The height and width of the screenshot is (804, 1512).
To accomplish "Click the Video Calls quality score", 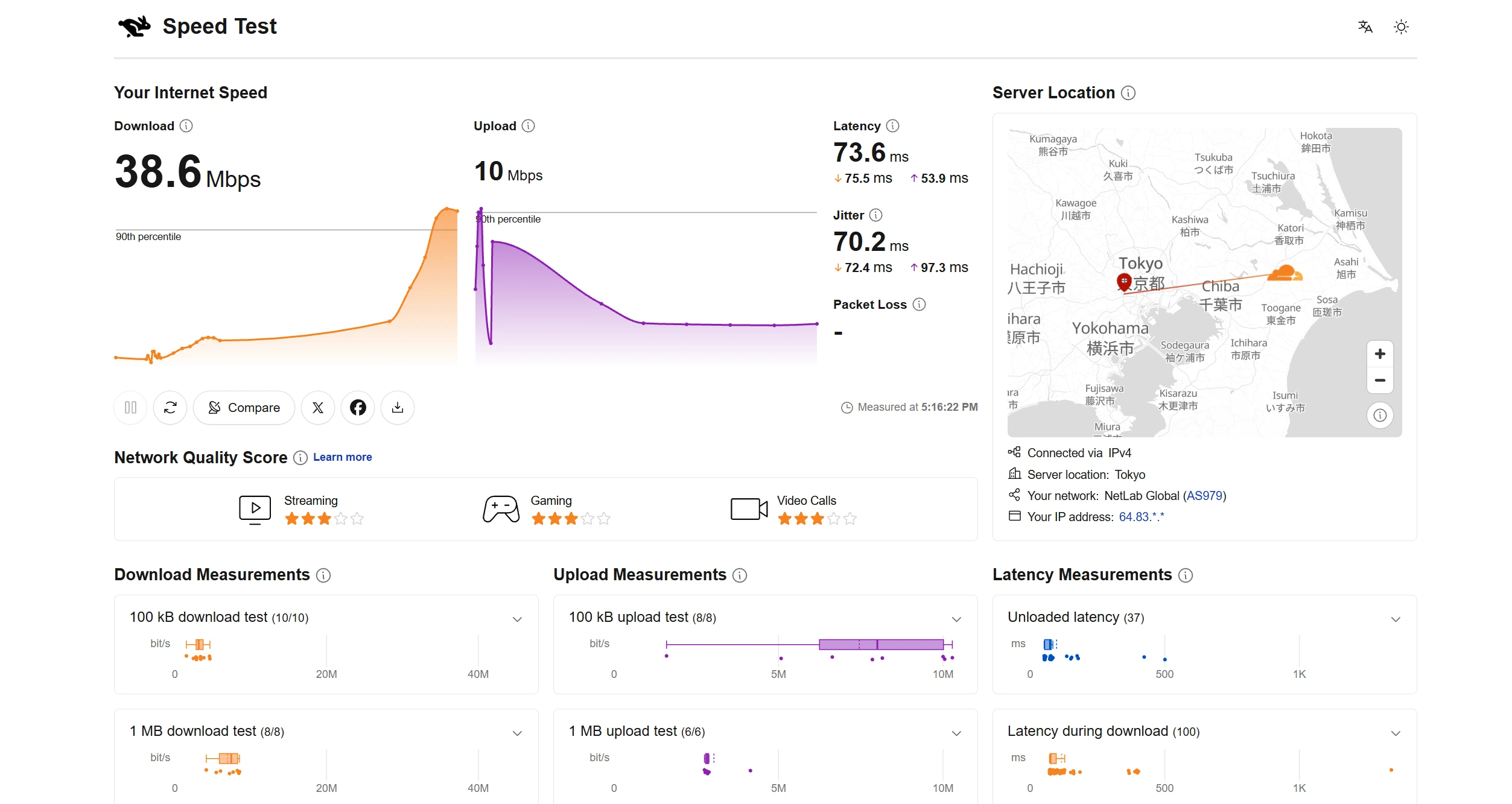I will (x=793, y=510).
